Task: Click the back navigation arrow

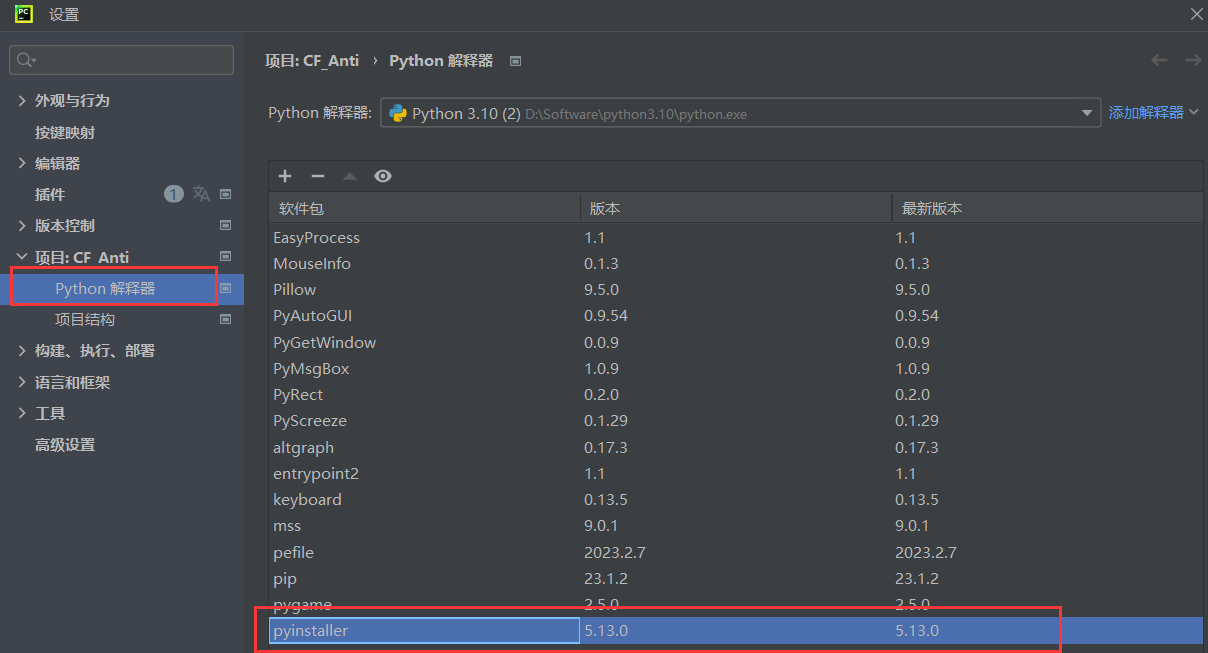Action: click(x=1159, y=60)
